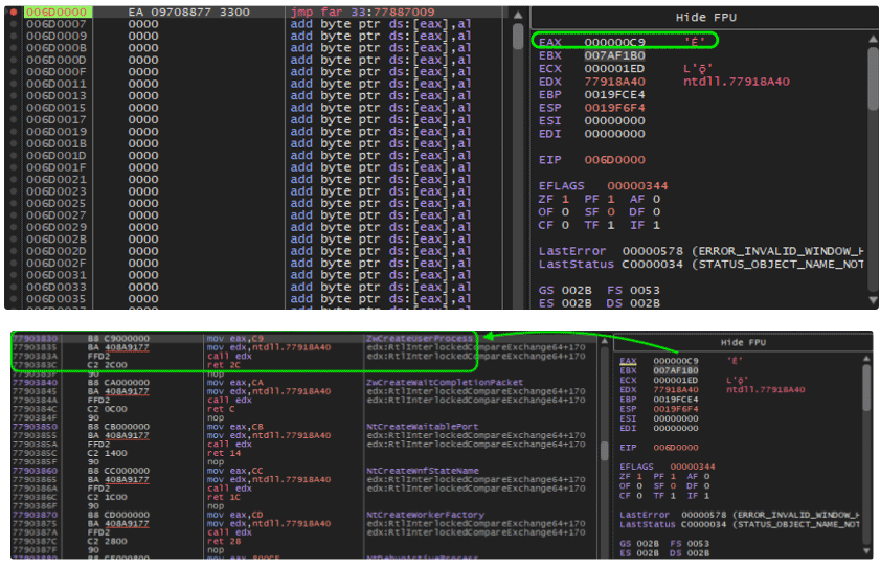Click LastError 00000578 in upper registers
Image resolution: width=880 pixels, height=568 pixels.
pyautogui.click(x=653, y=251)
